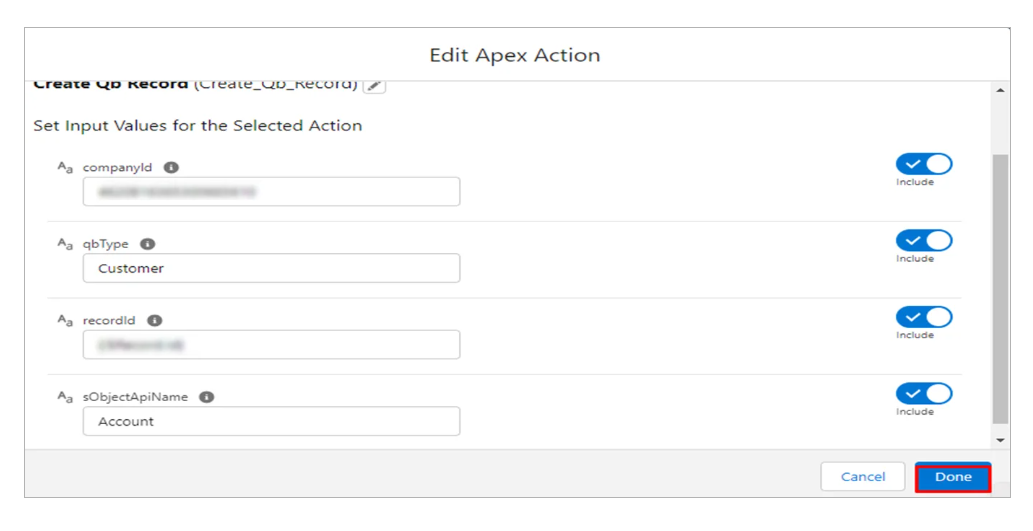The height and width of the screenshot is (531, 1033).
Task: Click the text type icon beside qbType
Action: coord(66,244)
